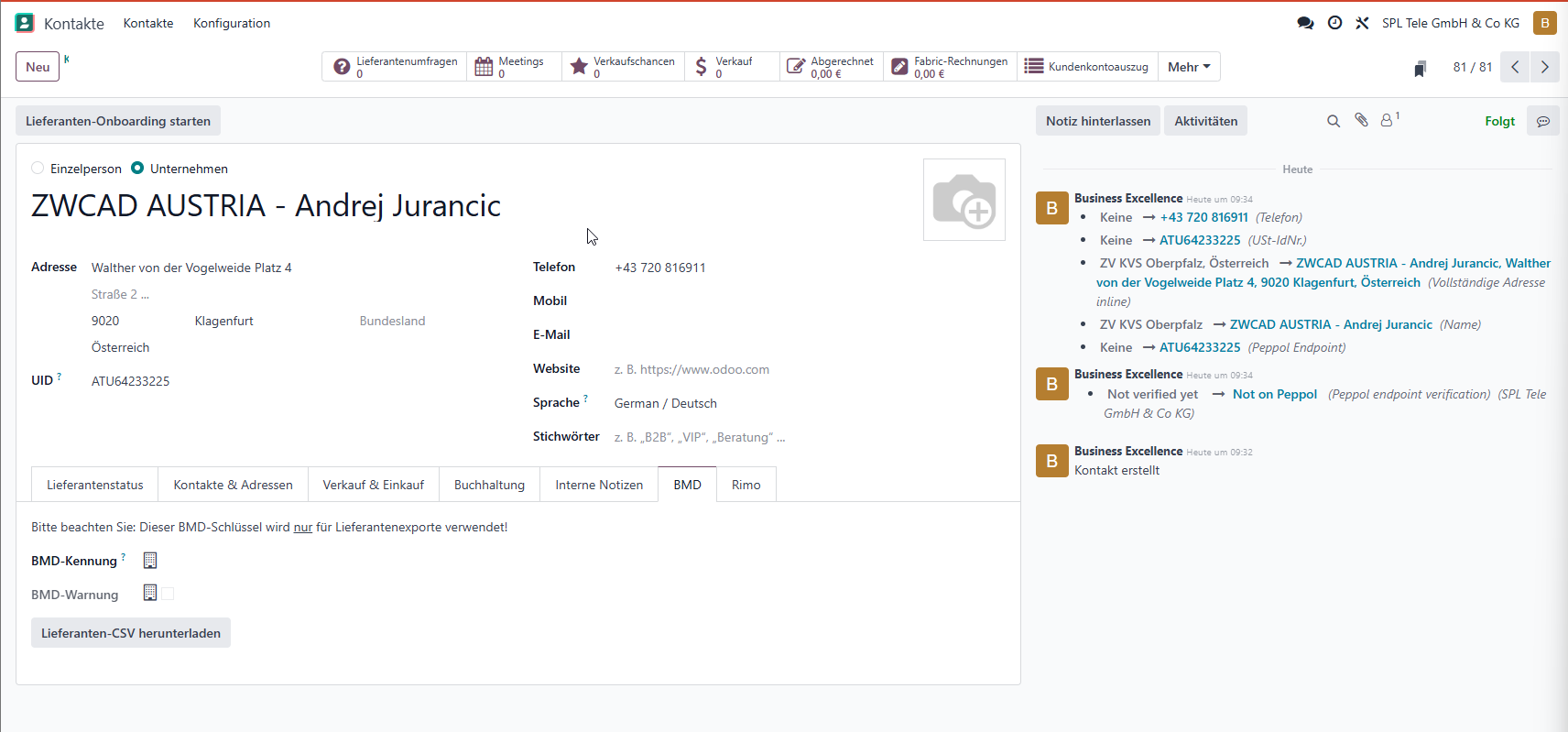Click building icon next to BMD-Kennung
This screenshot has height=732, width=1568.
pos(150,561)
